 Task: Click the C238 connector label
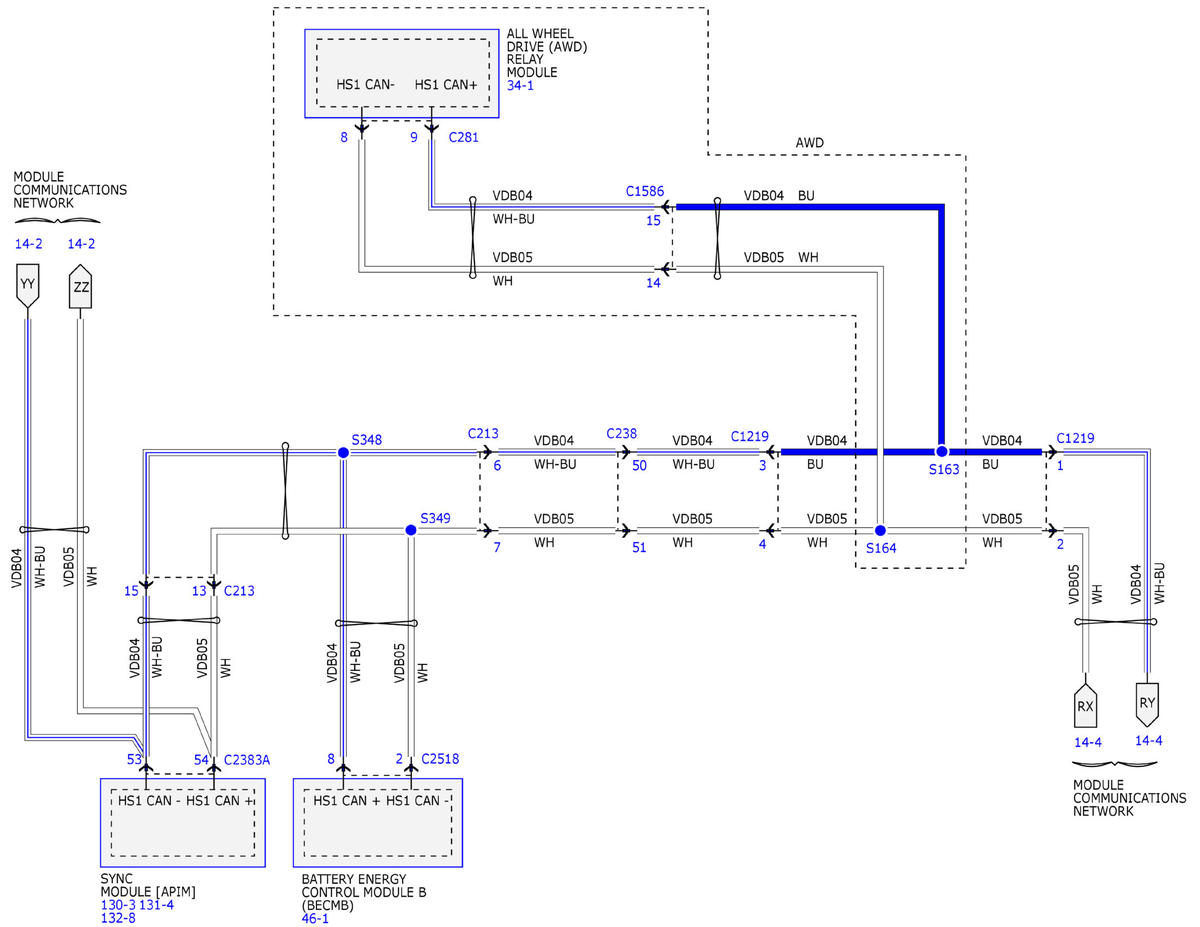click(621, 434)
